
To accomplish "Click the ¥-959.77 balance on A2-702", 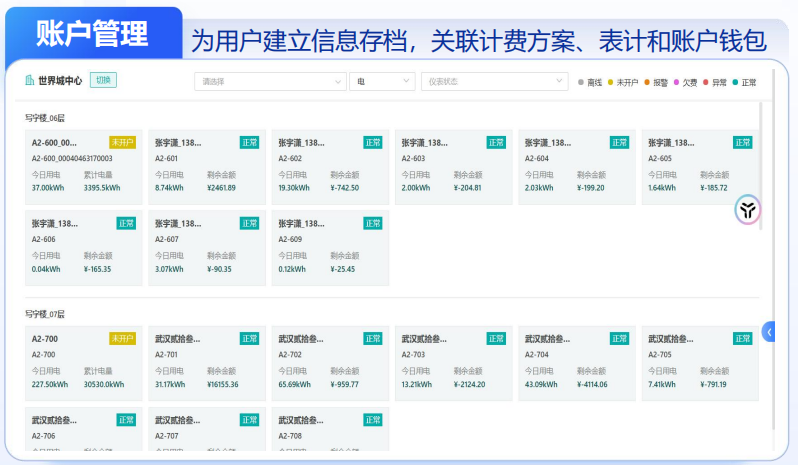I will [x=345, y=384].
